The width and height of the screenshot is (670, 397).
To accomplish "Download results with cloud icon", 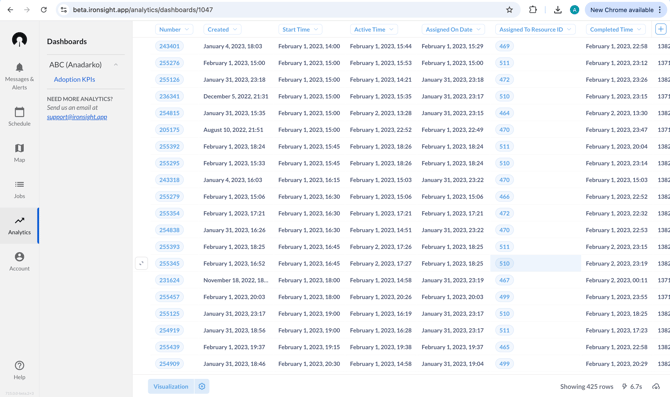I will (656, 386).
